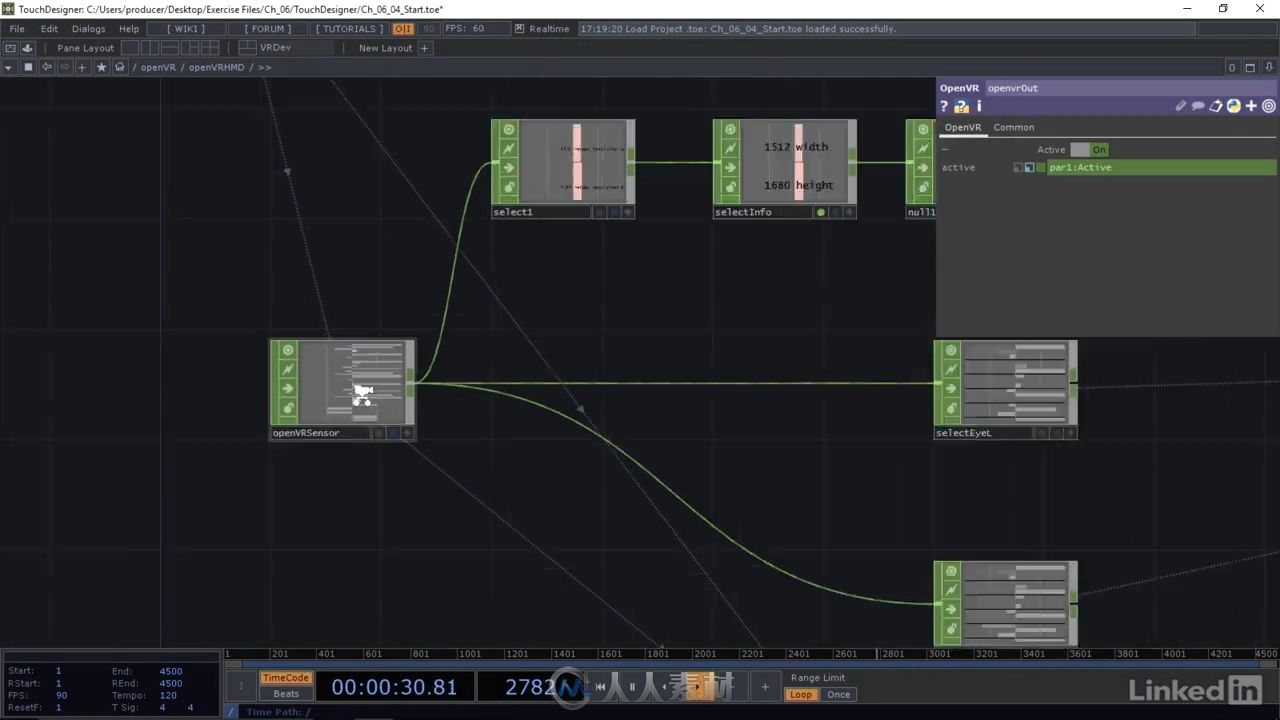Edit the openvrOut name field
Screen dimensions: 1280x720
[x=1130, y=88]
